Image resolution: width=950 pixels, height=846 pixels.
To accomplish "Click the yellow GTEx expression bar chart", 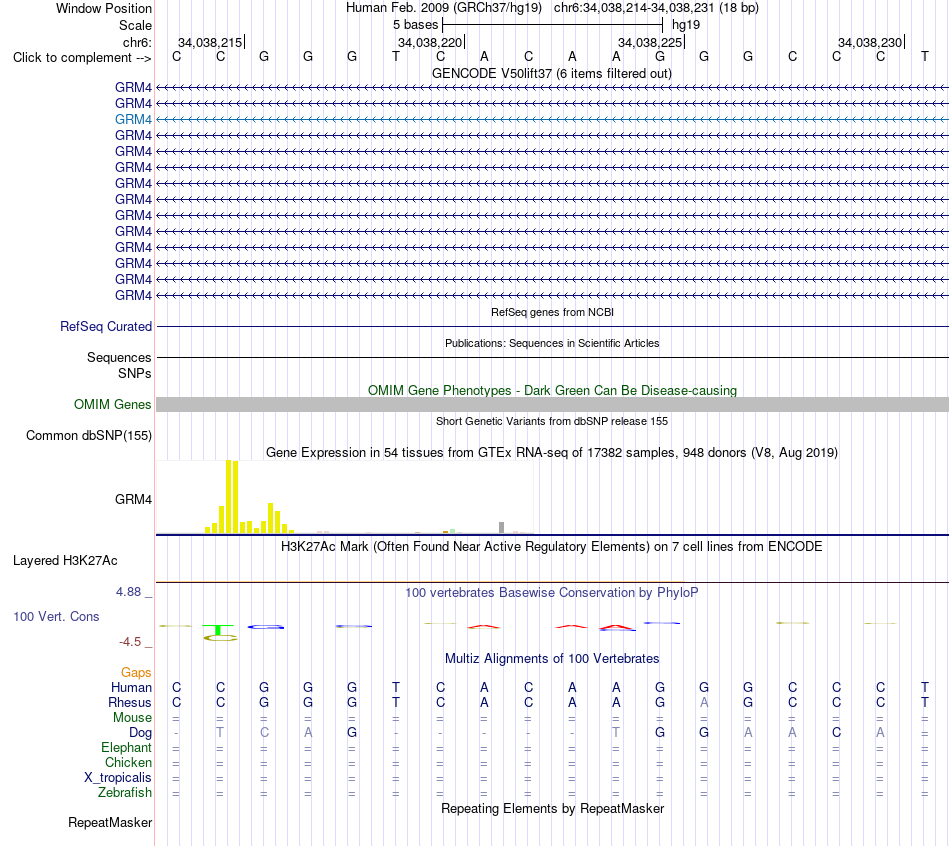I will [249, 497].
